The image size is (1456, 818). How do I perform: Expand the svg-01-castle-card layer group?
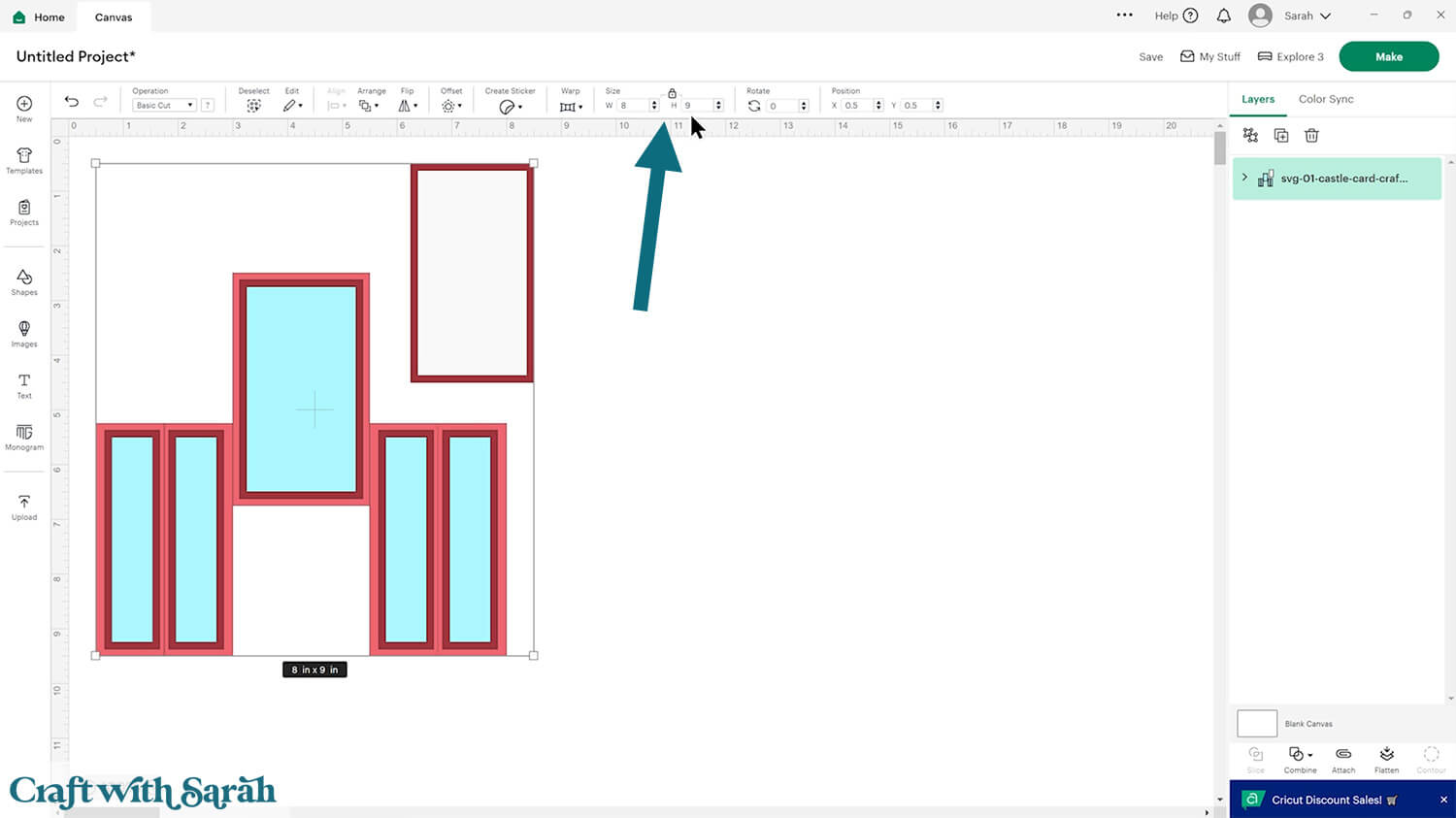tap(1244, 178)
